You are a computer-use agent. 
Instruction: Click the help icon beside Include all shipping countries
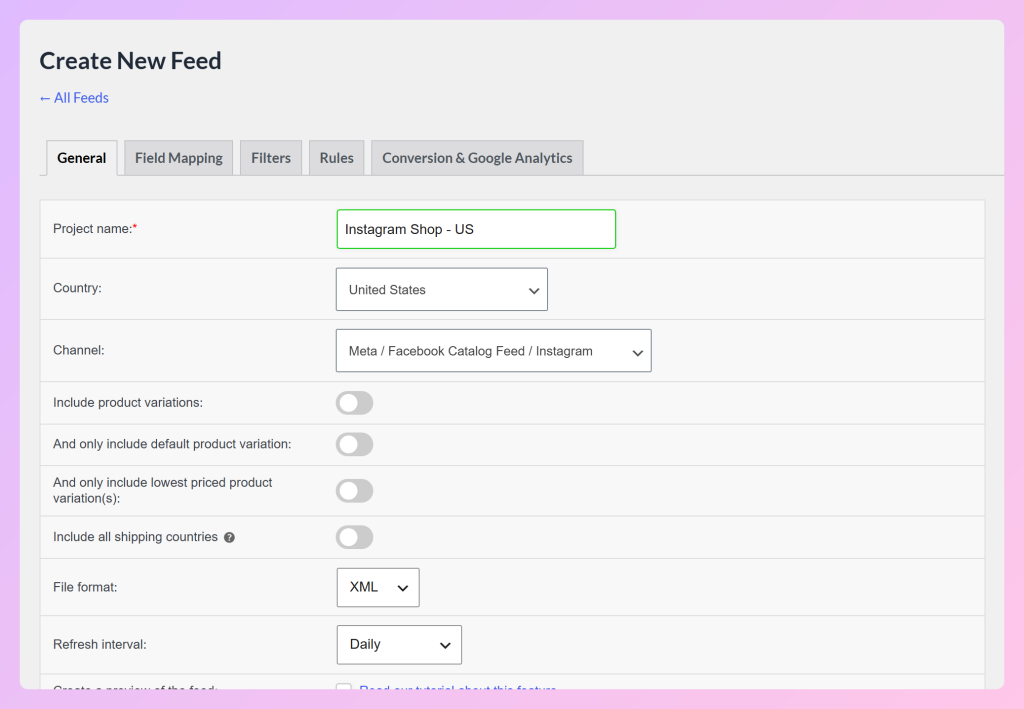pos(229,537)
